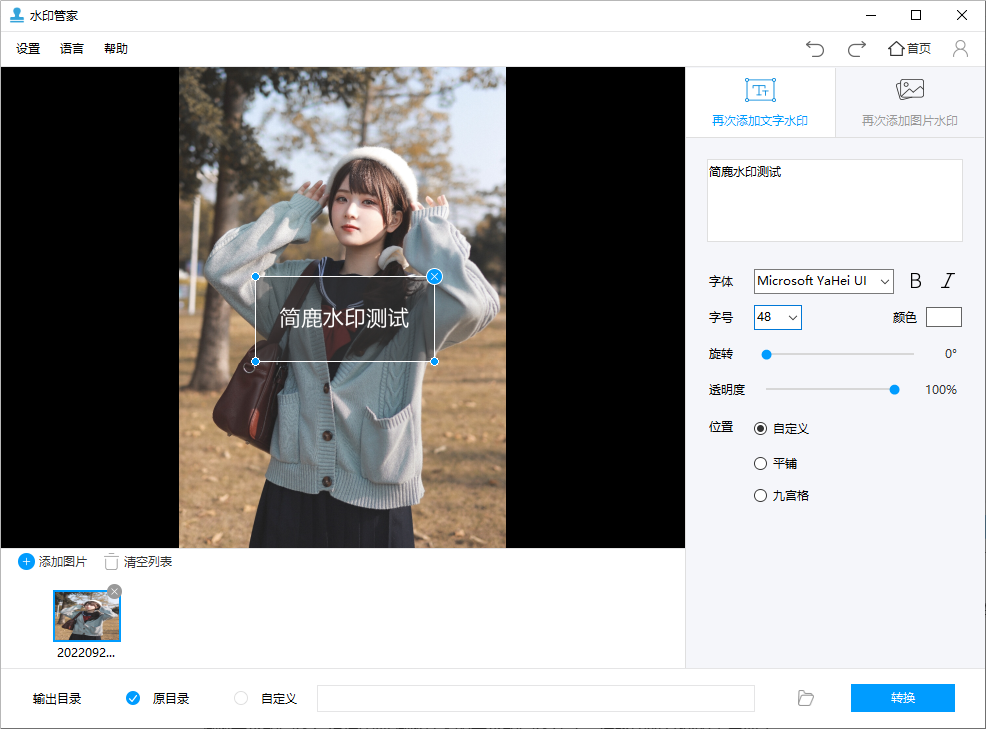
Task: Click the 透明度 opacity slider handle
Action: [x=894, y=390]
